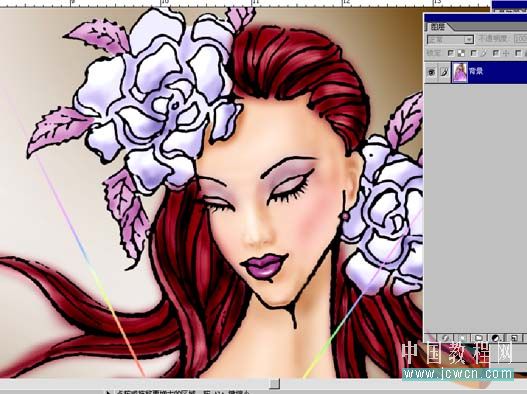
Task: Expand the status bar arrow menu
Action: click(x=108, y=392)
